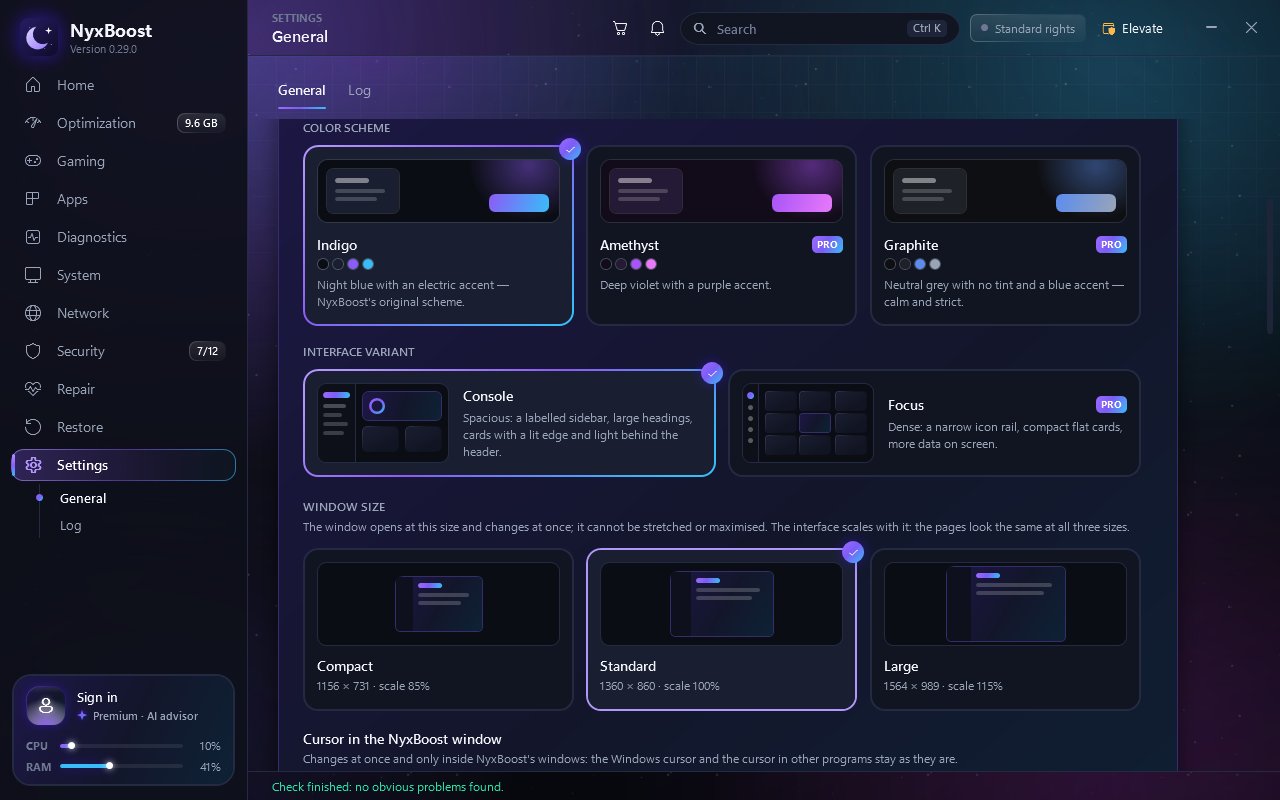Click the Restore history icon
The height and width of the screenshot is (800, 1280).
click(x=34, y=427)
